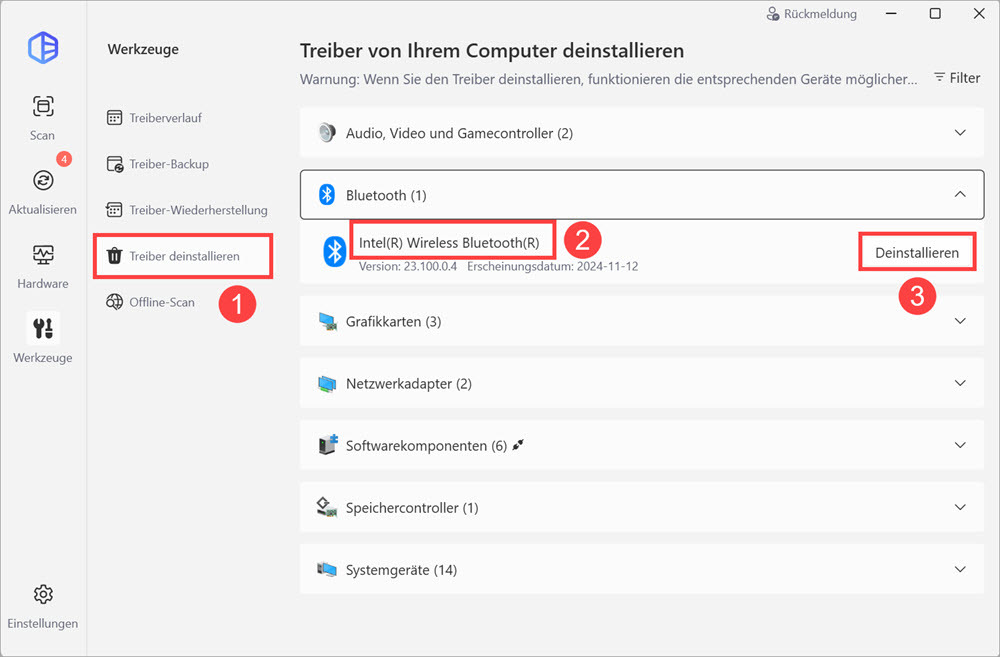Screen dimensions: 1000x657
Task: Close the Driver Easy window
Action: pyautogui.click(x=979, y=13)
